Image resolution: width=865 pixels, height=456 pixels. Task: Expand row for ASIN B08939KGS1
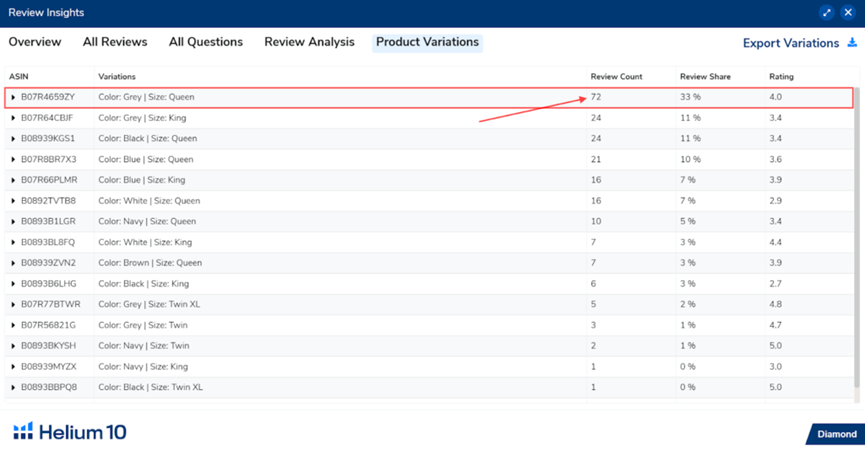coord(13,139)
